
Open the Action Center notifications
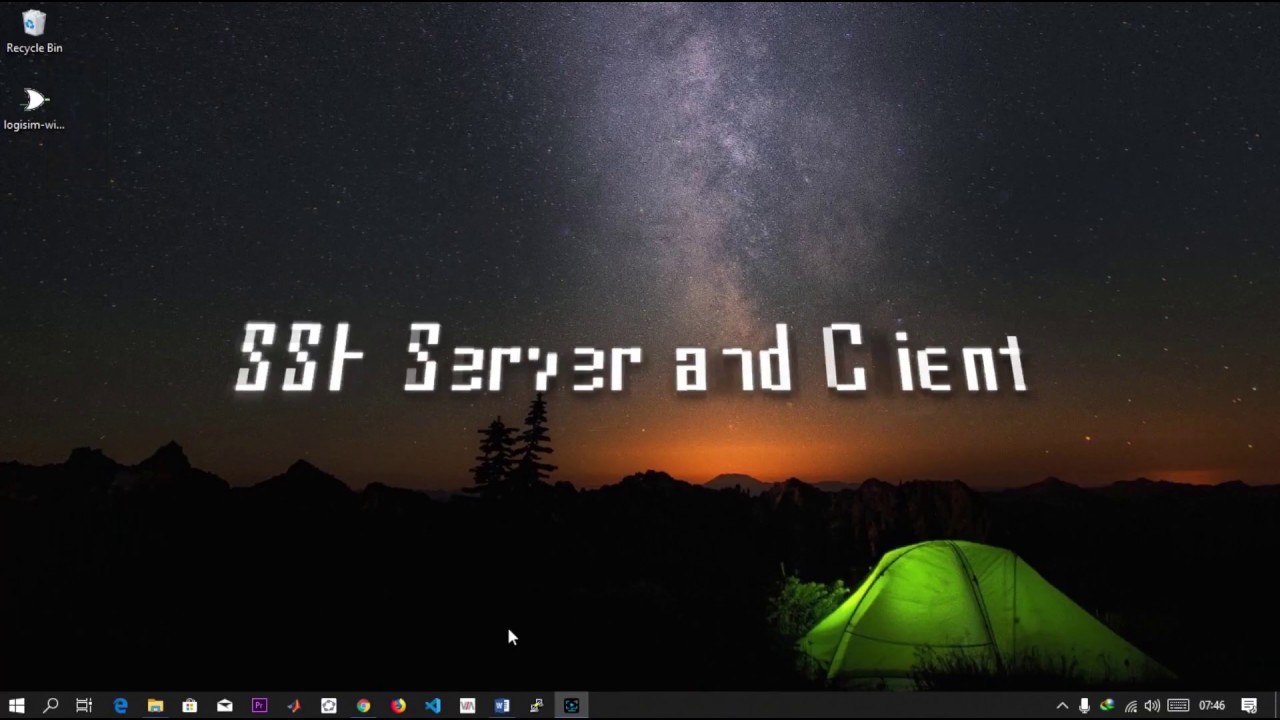[x=1249, y=706]
